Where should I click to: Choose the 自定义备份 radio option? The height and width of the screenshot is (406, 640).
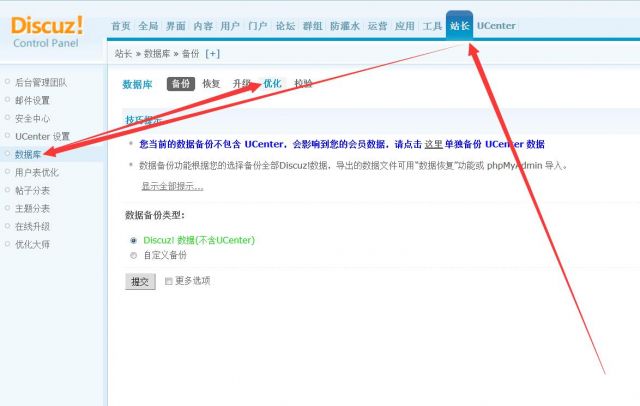134,255
